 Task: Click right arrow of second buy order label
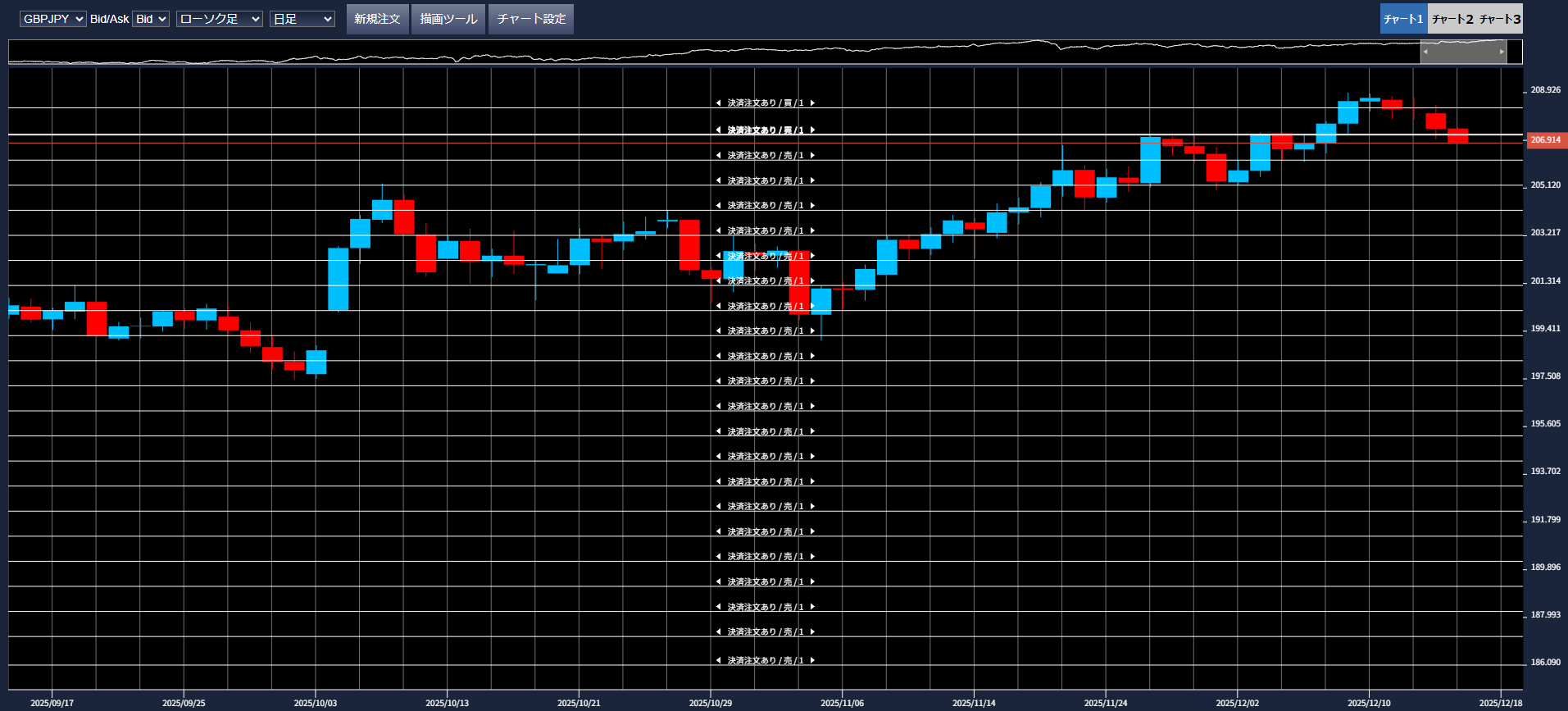coord(812,130)
